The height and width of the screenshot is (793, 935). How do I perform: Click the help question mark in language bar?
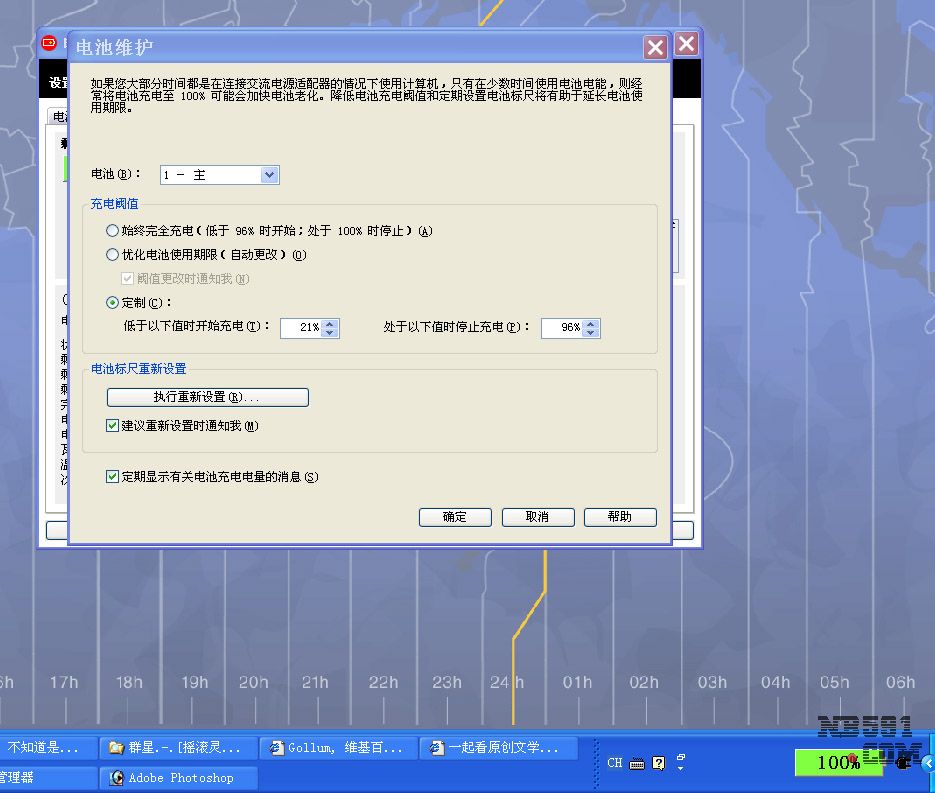[x=659, y=763]
